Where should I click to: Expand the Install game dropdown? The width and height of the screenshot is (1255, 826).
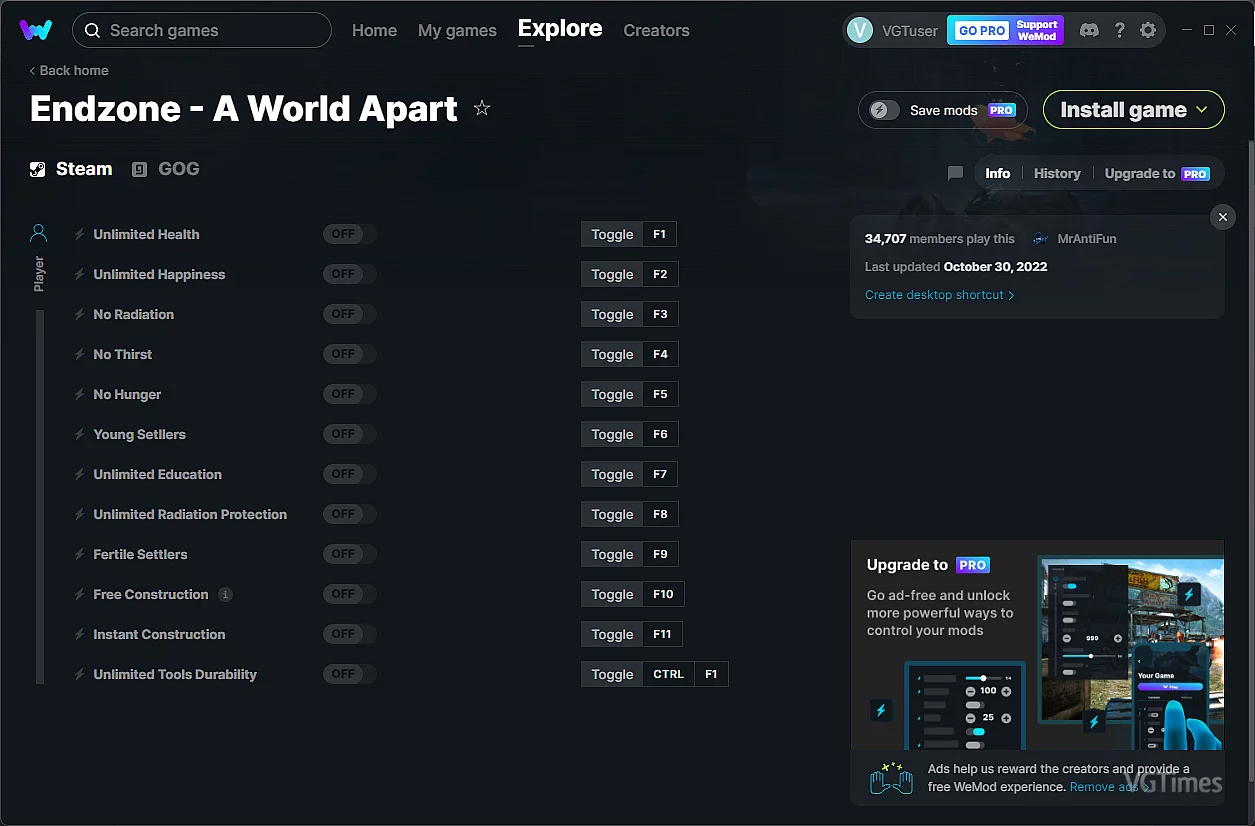[x=1133, y=110]
